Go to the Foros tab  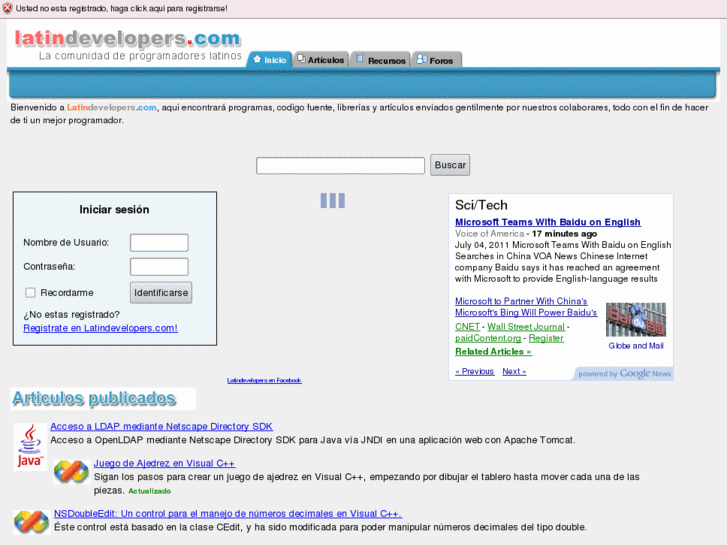coord(436,60)
